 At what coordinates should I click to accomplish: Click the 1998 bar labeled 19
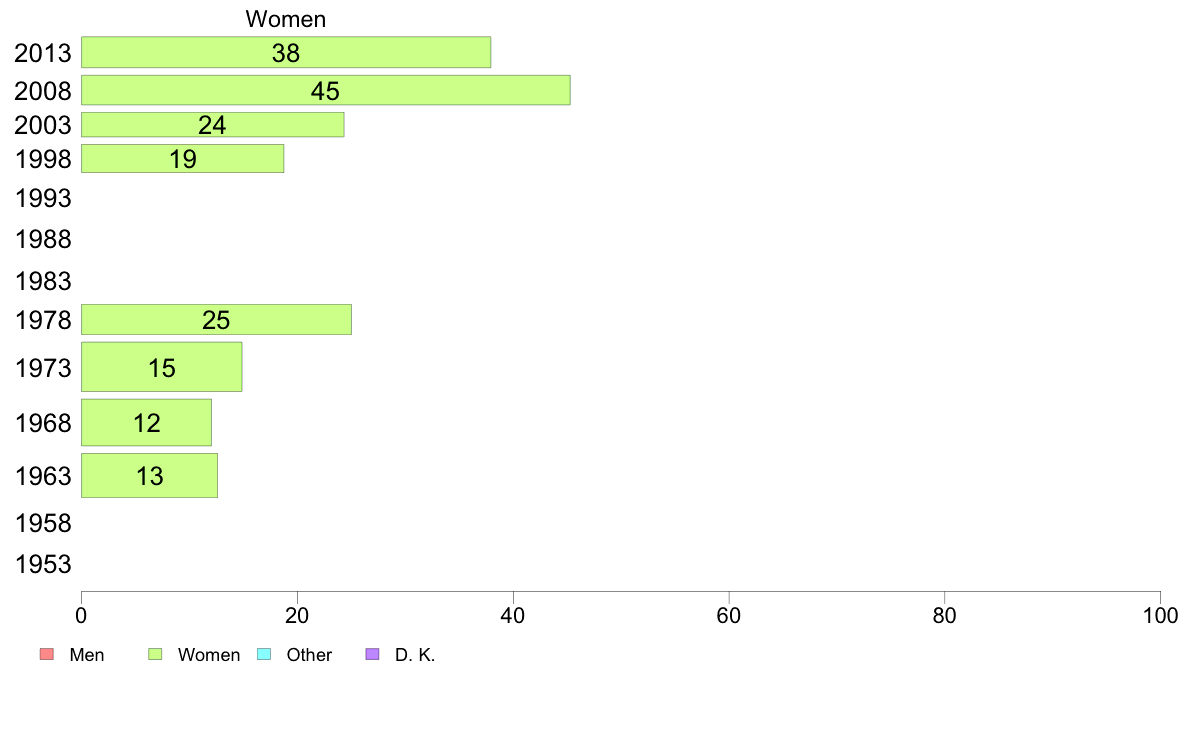(x=182, y=159)
